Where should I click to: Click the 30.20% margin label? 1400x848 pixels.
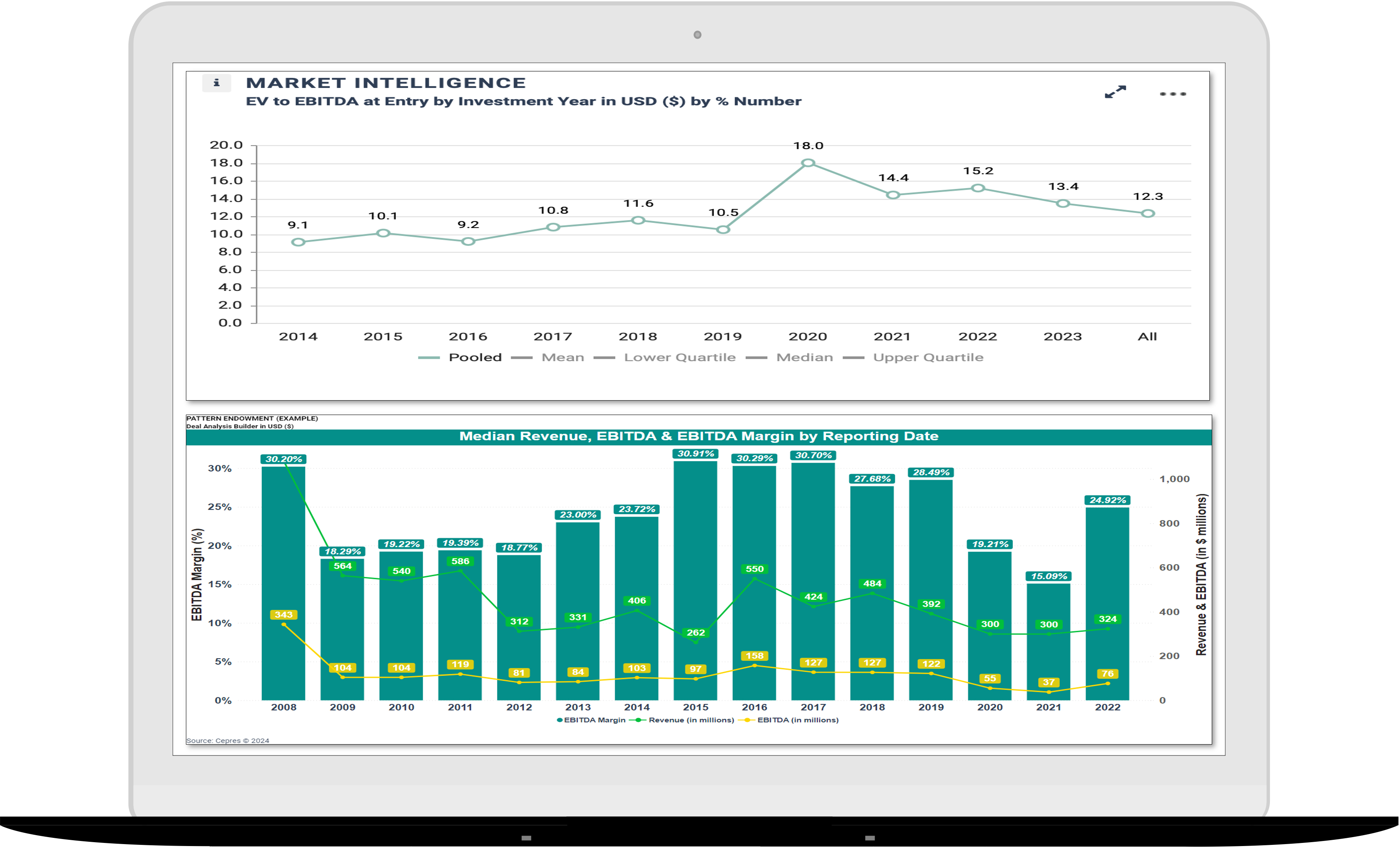click(284, 459)
